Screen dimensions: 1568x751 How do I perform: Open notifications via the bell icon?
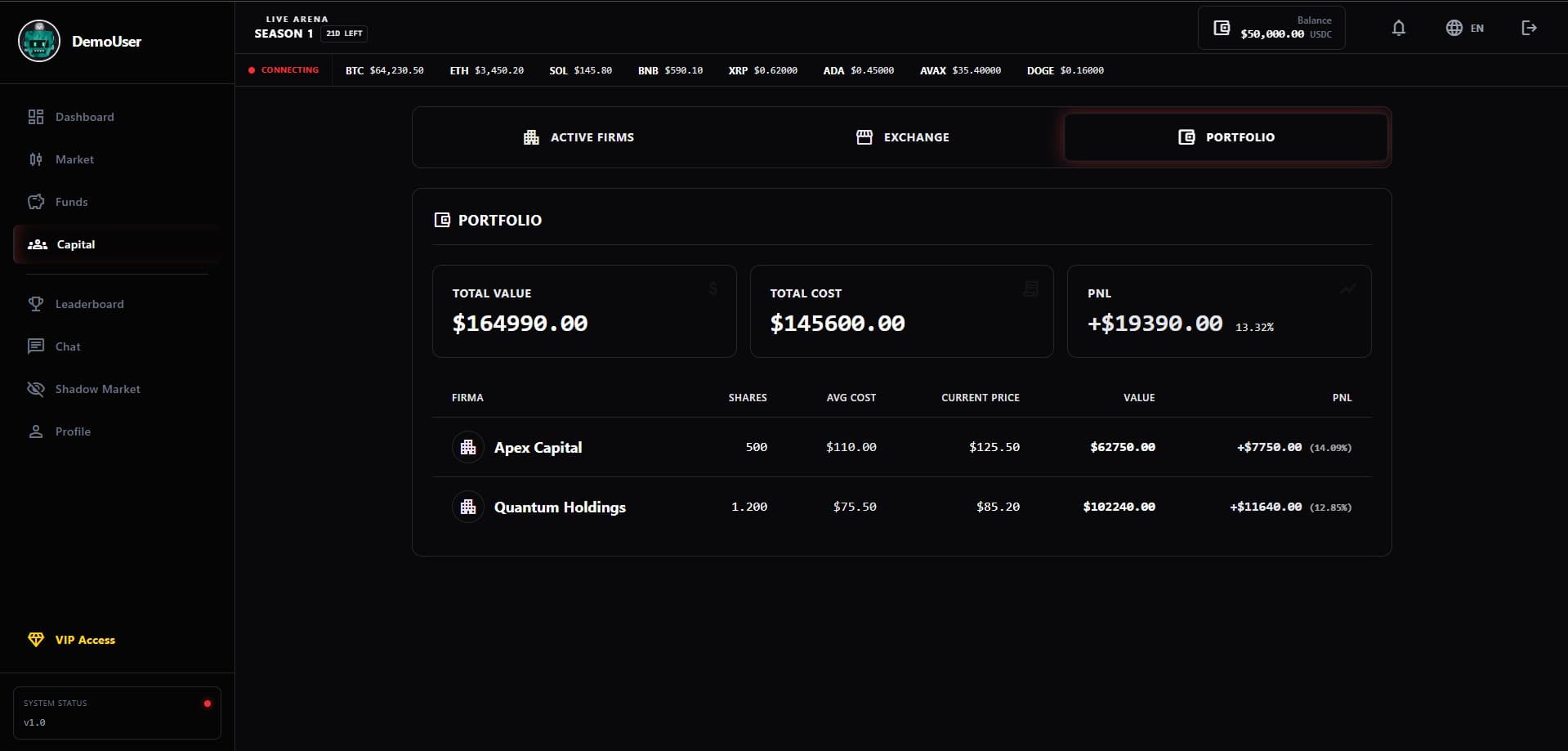(1399, 27)
